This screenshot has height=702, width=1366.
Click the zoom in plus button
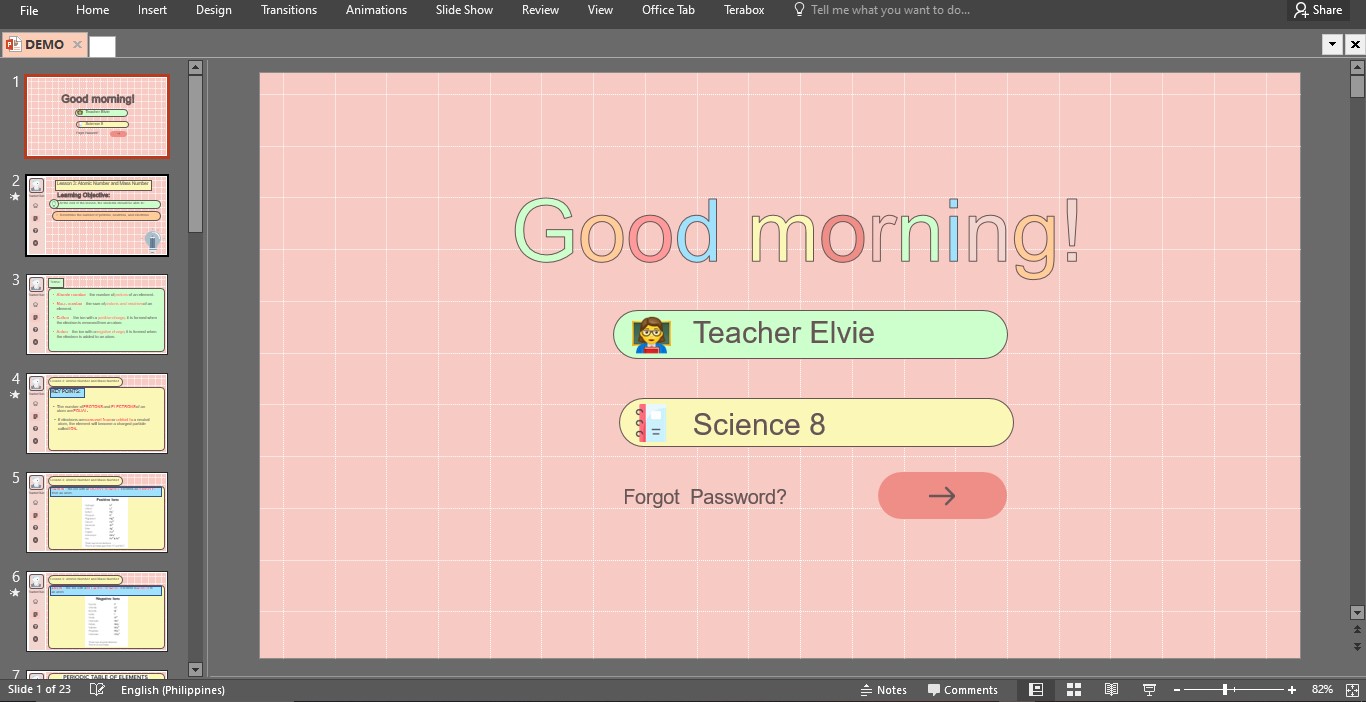1292,690
